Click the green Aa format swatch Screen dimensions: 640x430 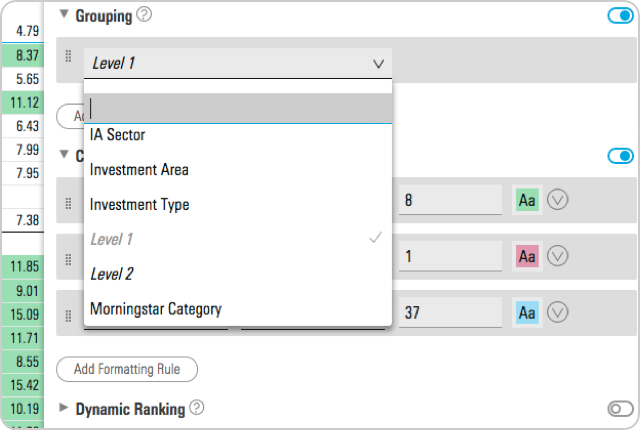(x=527, y=200)
